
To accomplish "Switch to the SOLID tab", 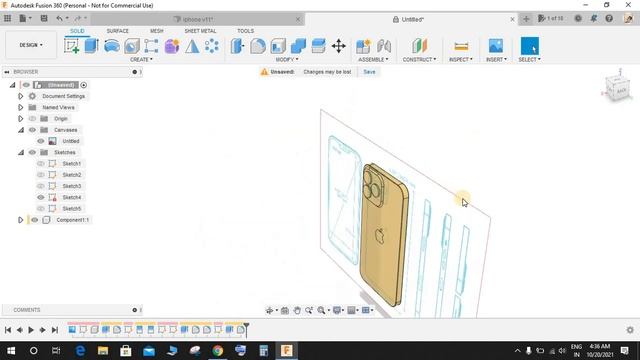I will click(x=77, y=31).
